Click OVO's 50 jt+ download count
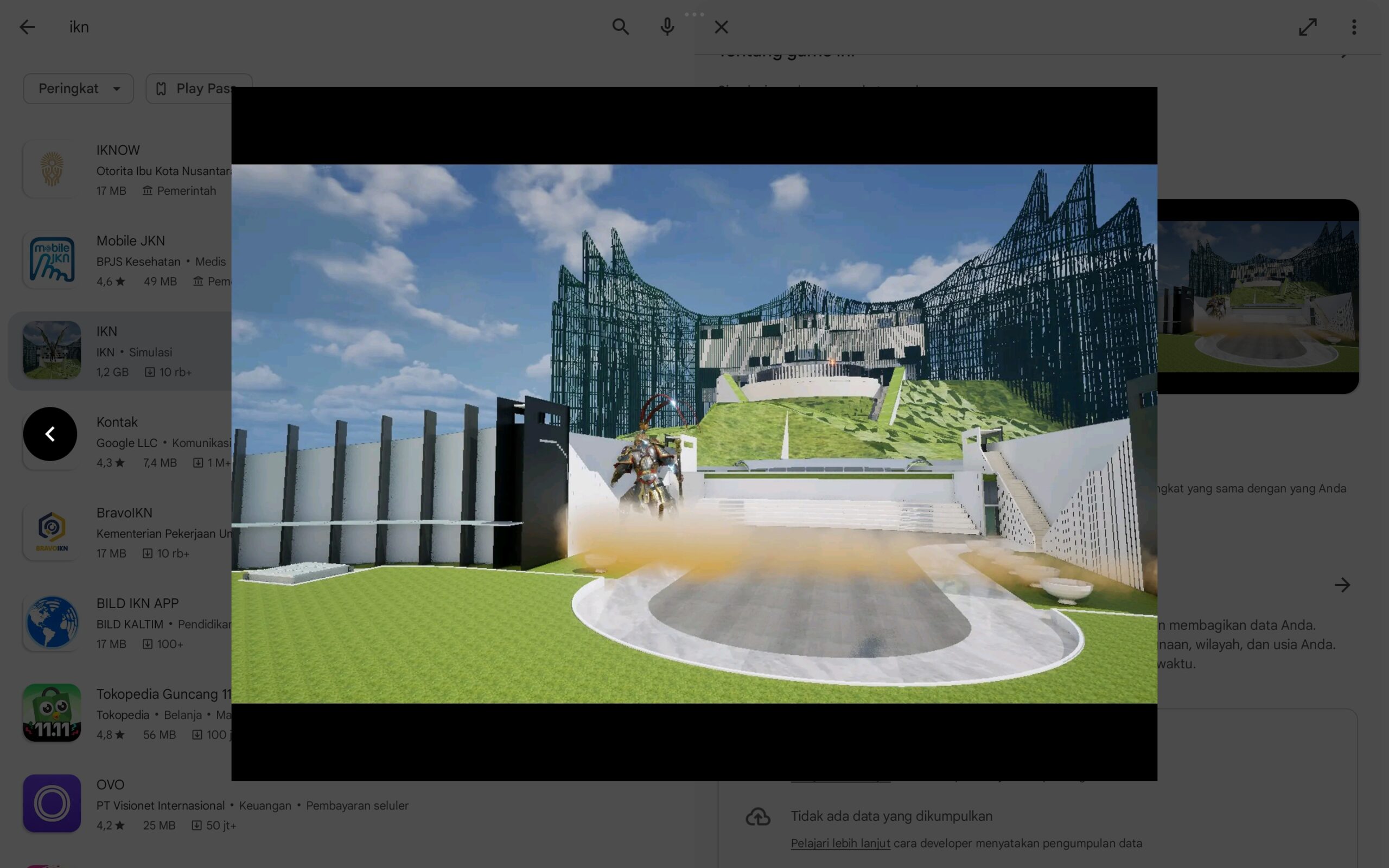This screenshot has height=868, width=1389. tap(214, 825)
